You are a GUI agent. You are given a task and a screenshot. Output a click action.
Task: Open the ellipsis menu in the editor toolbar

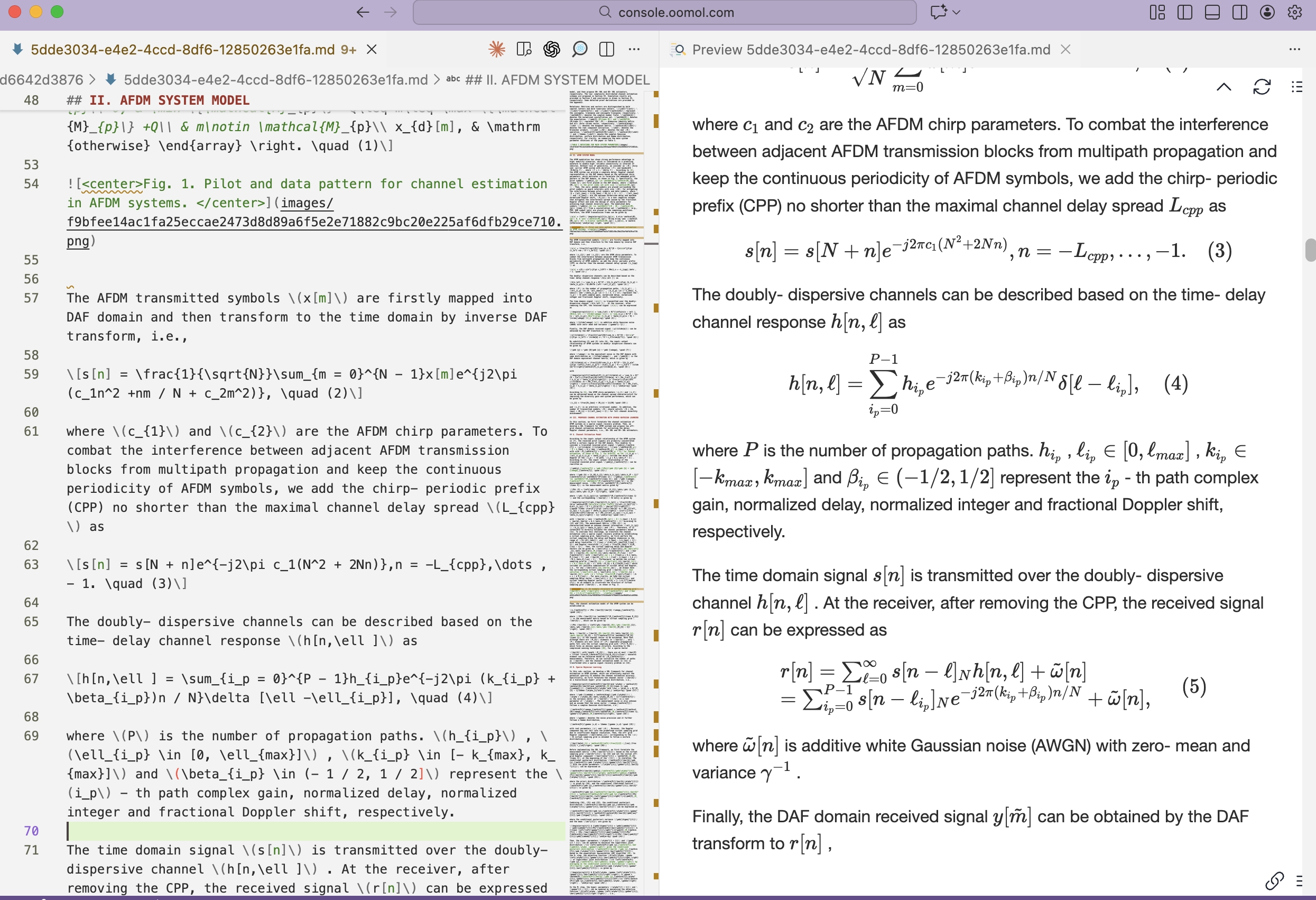pos(634,49)
